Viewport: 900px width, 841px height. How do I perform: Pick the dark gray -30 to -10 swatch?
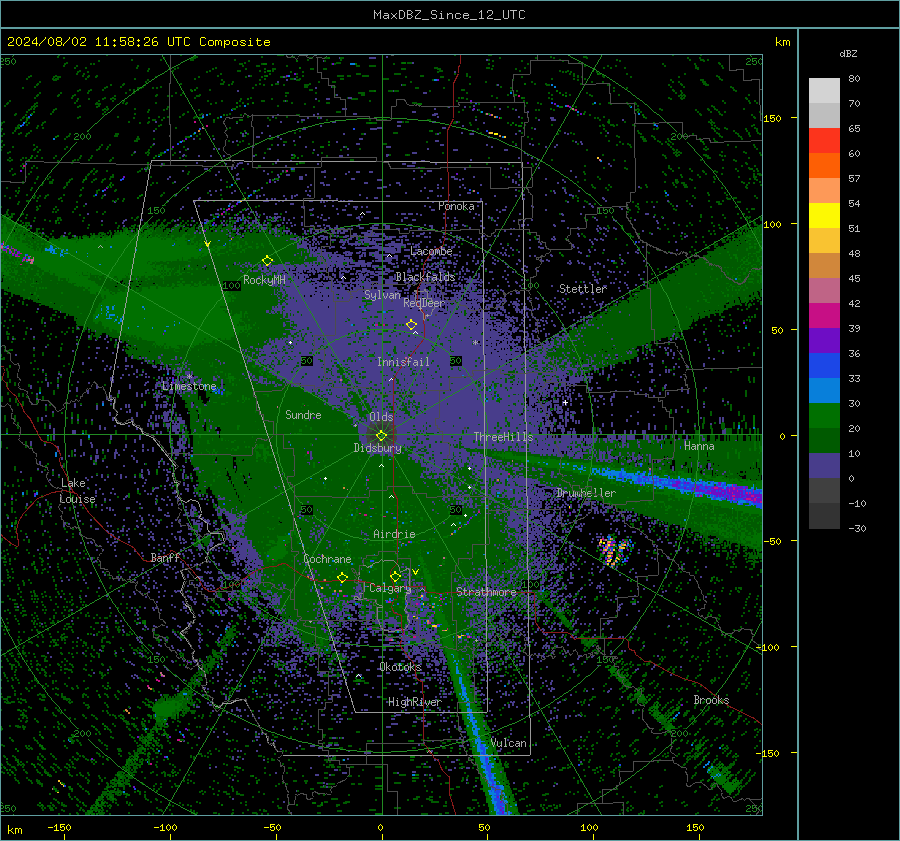click(x=824, y=516)
